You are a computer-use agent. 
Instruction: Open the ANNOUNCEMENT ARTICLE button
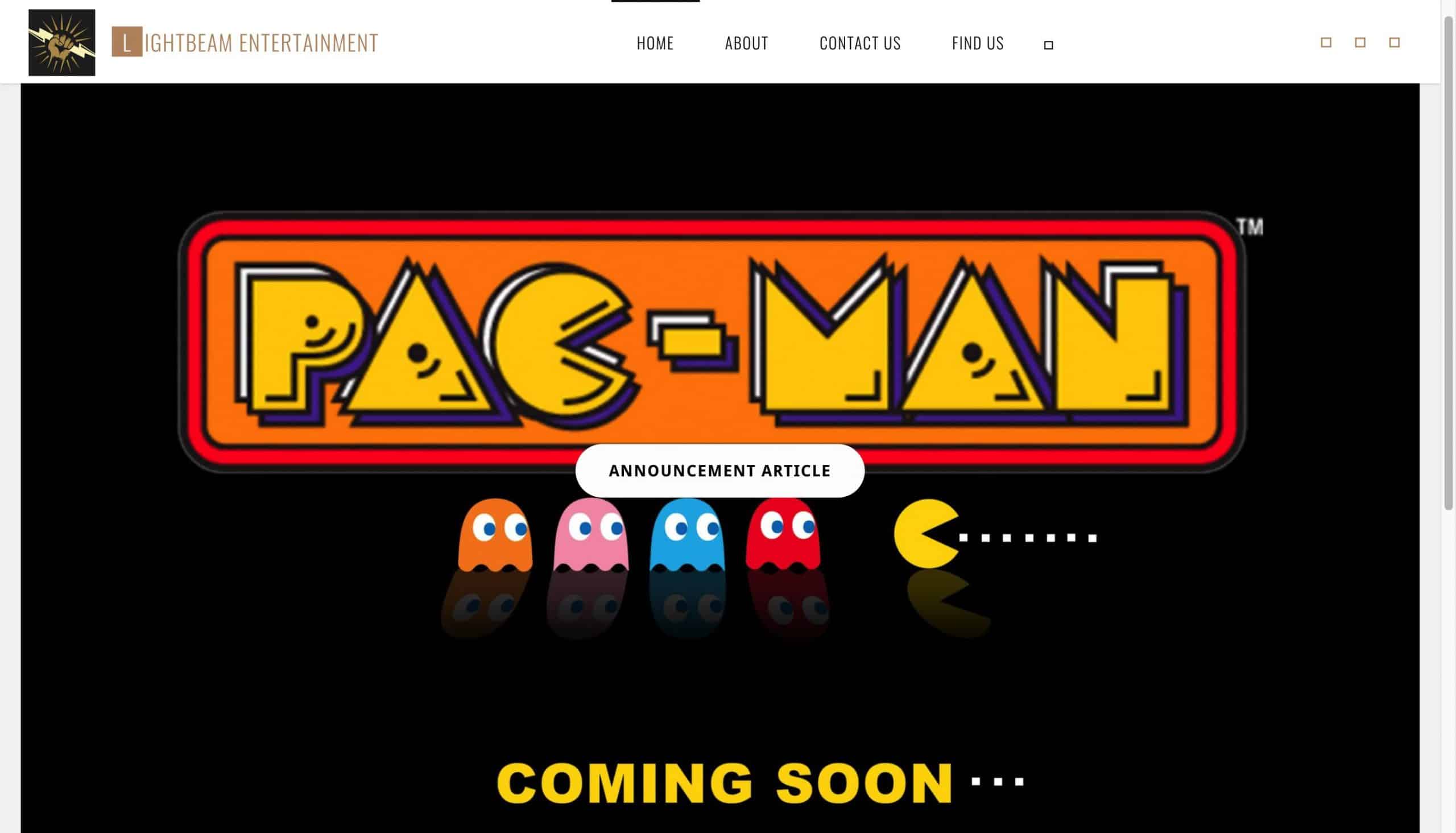[x=719, y=471]
